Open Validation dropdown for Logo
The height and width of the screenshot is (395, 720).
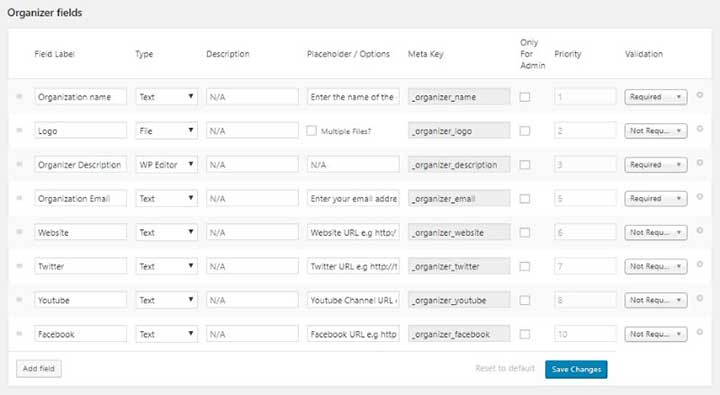point(656,131)
